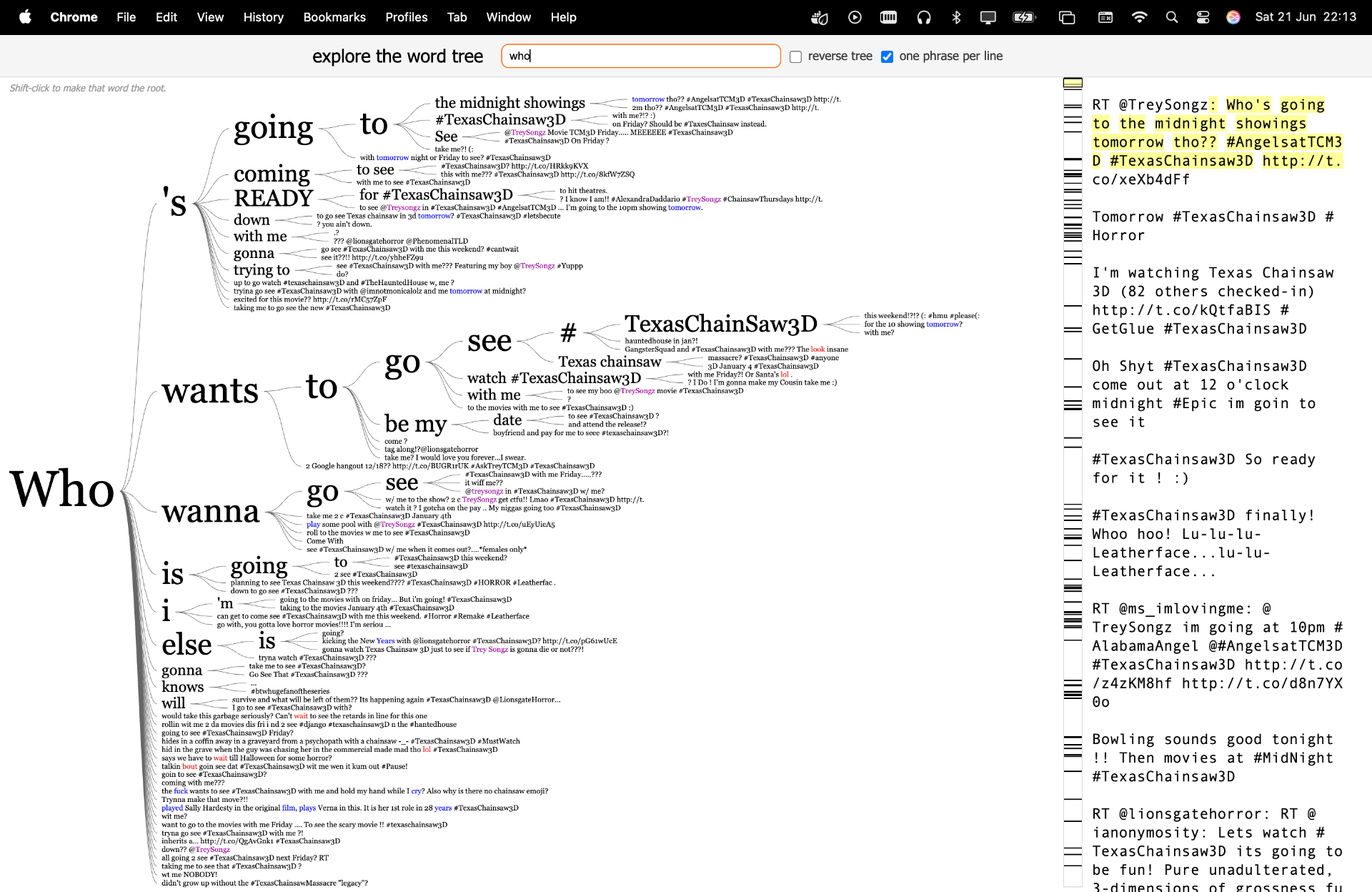Click 'the midnight showings' phrase

(509, 103)
